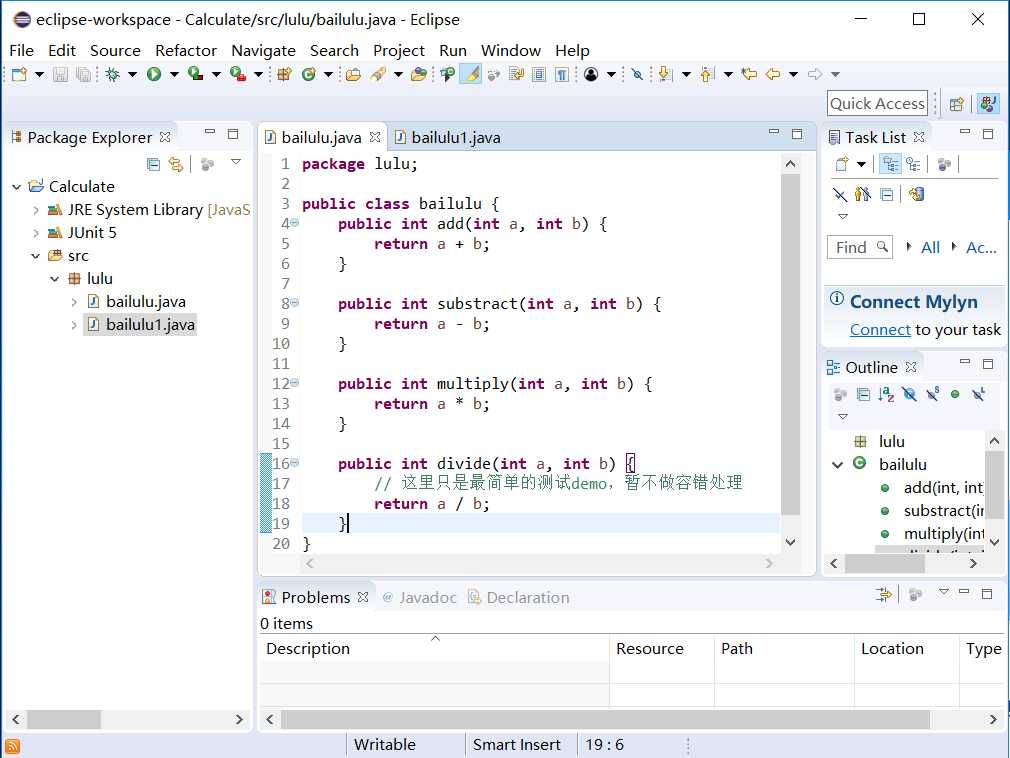Open the Project menu
The width and height of the screenshot is (1010, 758).
pos(399,50)
